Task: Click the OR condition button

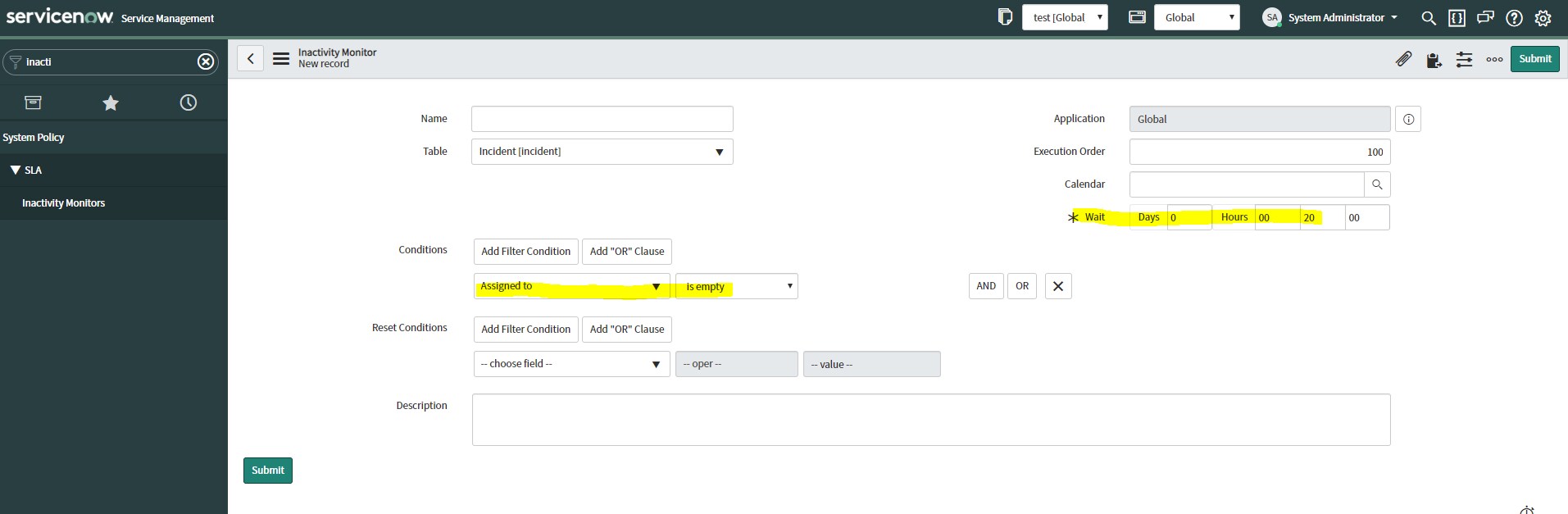Action: tap(1022, 286)
